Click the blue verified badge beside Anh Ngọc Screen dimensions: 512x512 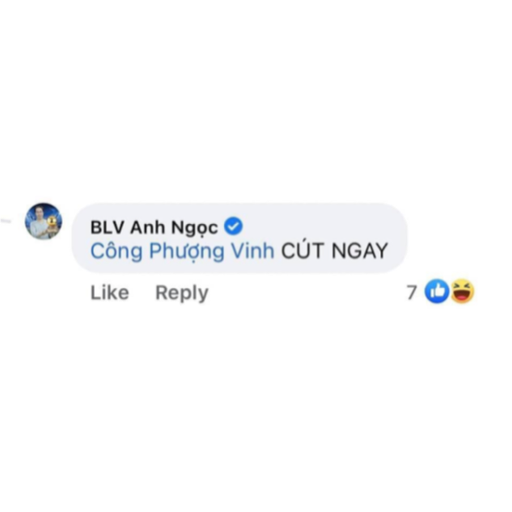(233, 226)
